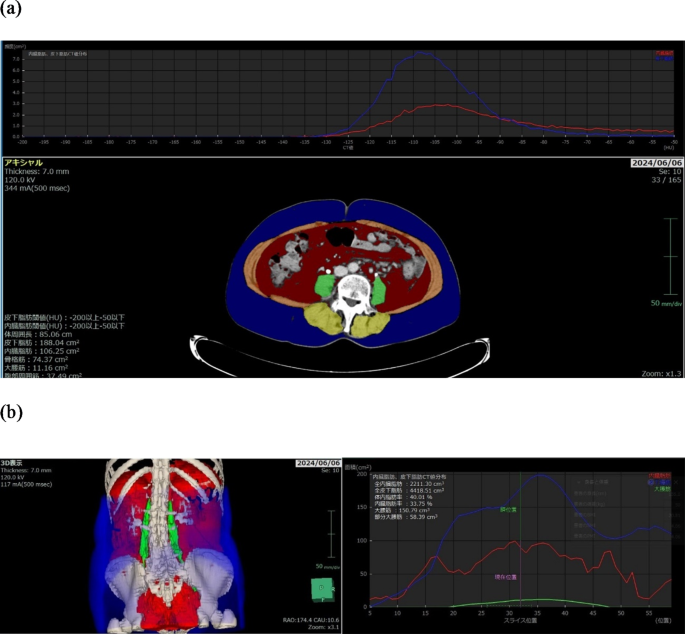Click the 2024/06/06 date label in axial view
This screenshot has width=685, height=634.
(x=657, y=163)
